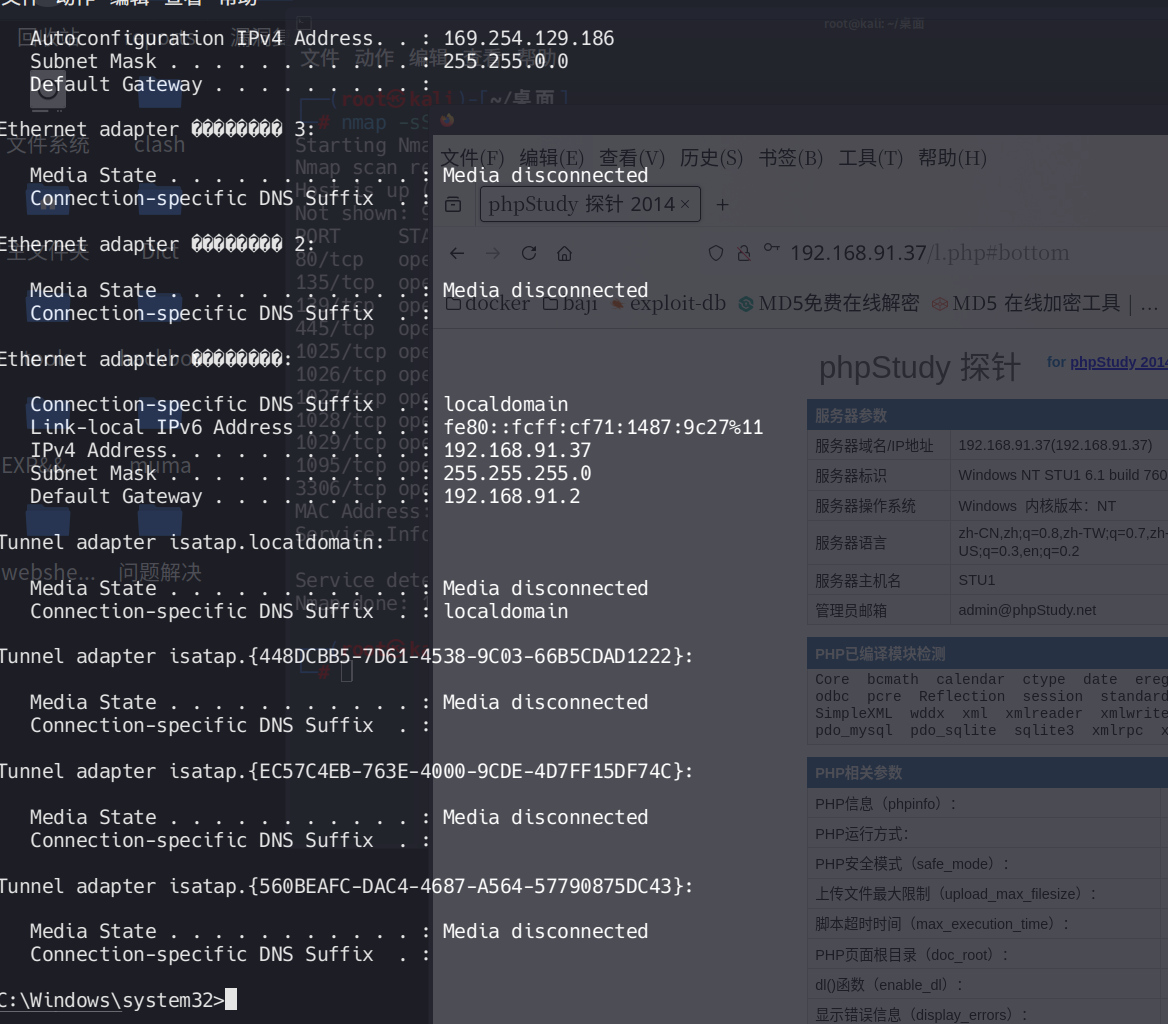Reload the phpStudy page in Firefox
Image resolution: width=1168 pixels, height=1024 pixels.
click(x=529, y=253)
